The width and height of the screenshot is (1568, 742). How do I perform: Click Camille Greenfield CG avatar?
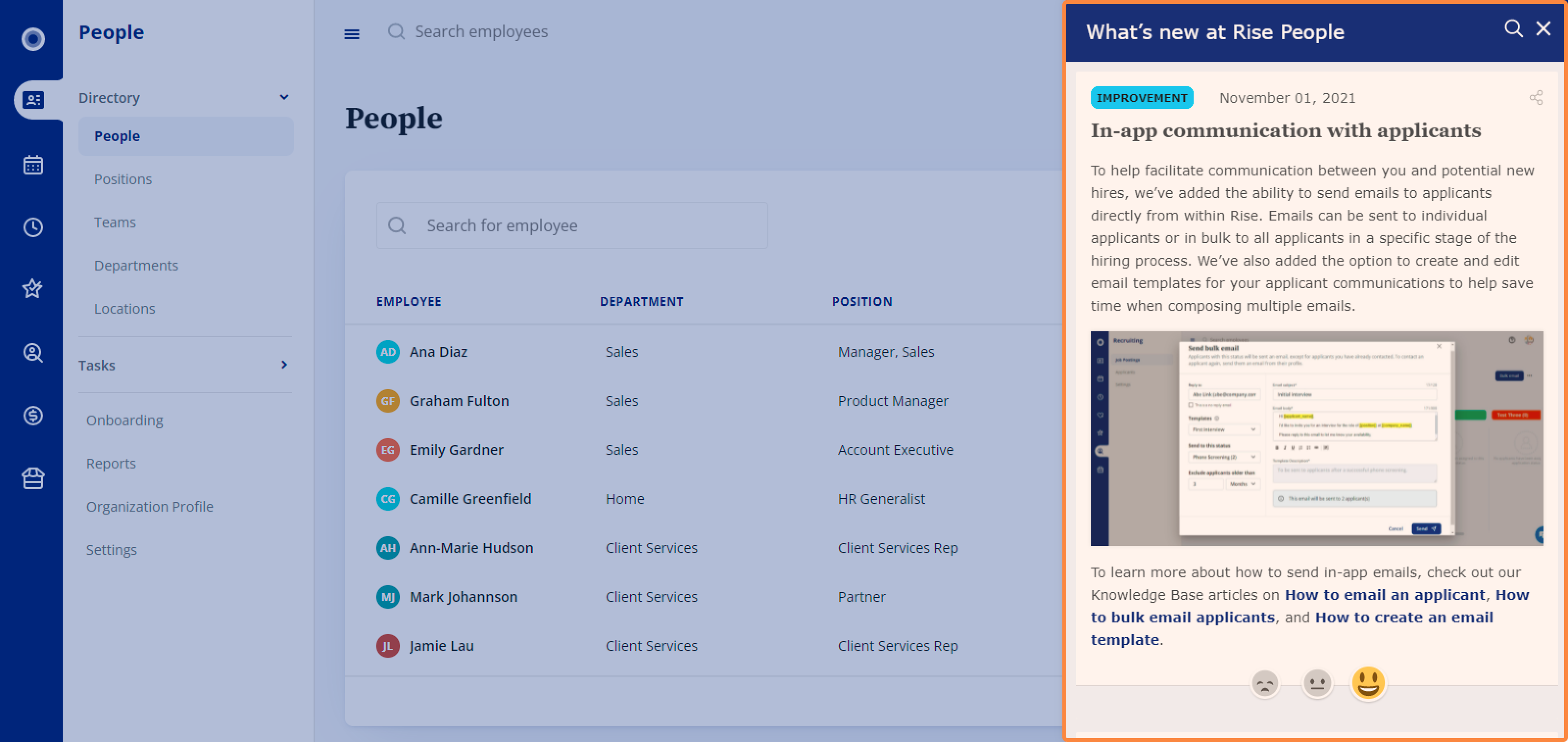pos(388,499)
